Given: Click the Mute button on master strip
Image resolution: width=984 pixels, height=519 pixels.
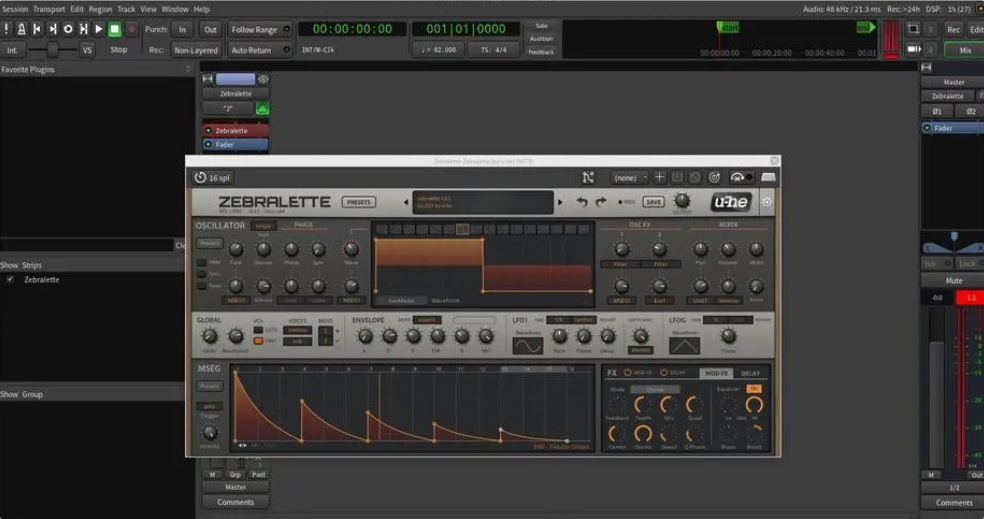Looking at the screenshot, I should pos(954,281).
